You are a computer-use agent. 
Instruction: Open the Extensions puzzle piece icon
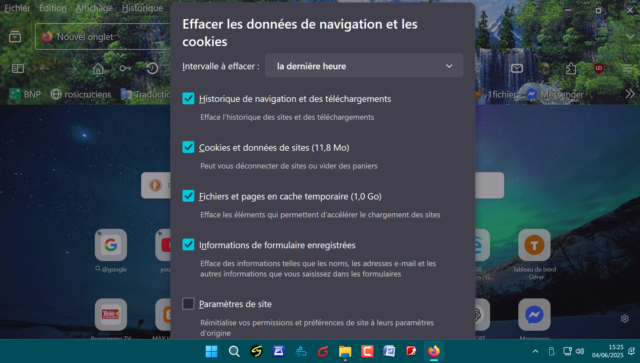tap(571, 68)
